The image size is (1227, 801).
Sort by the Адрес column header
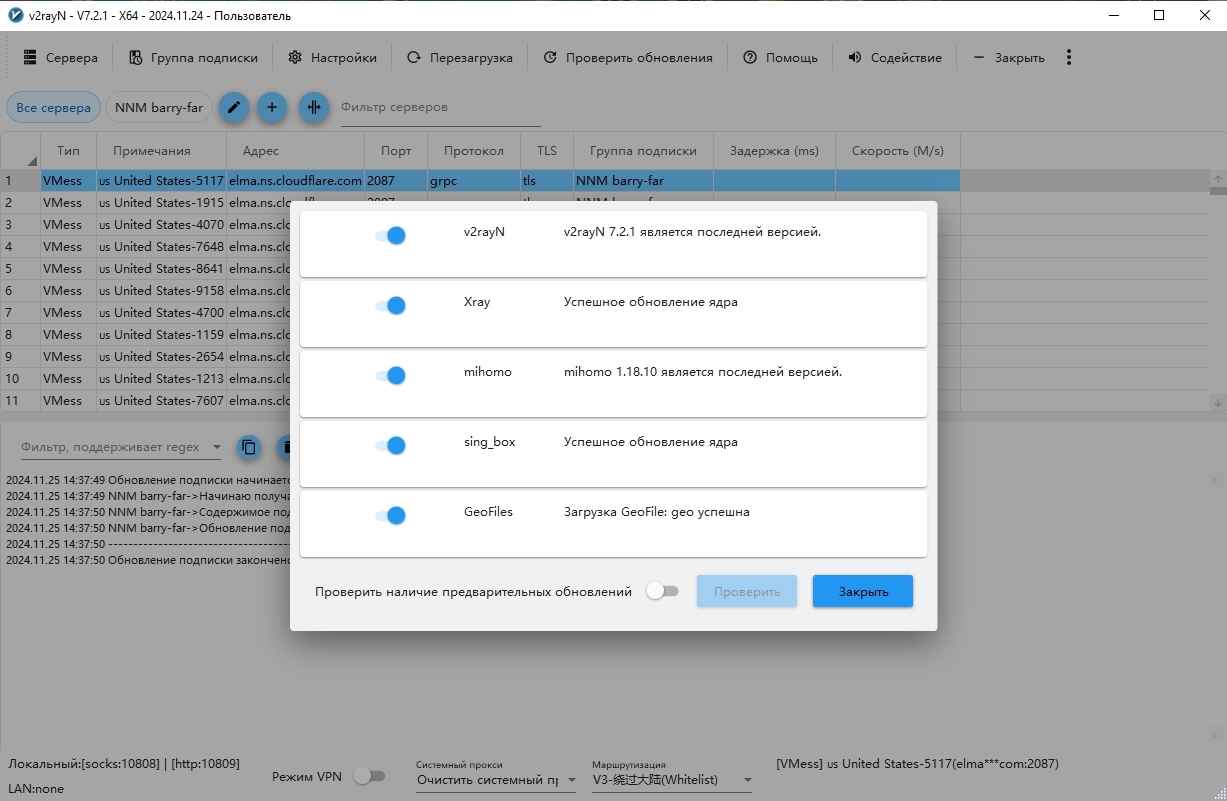point(295,151)
